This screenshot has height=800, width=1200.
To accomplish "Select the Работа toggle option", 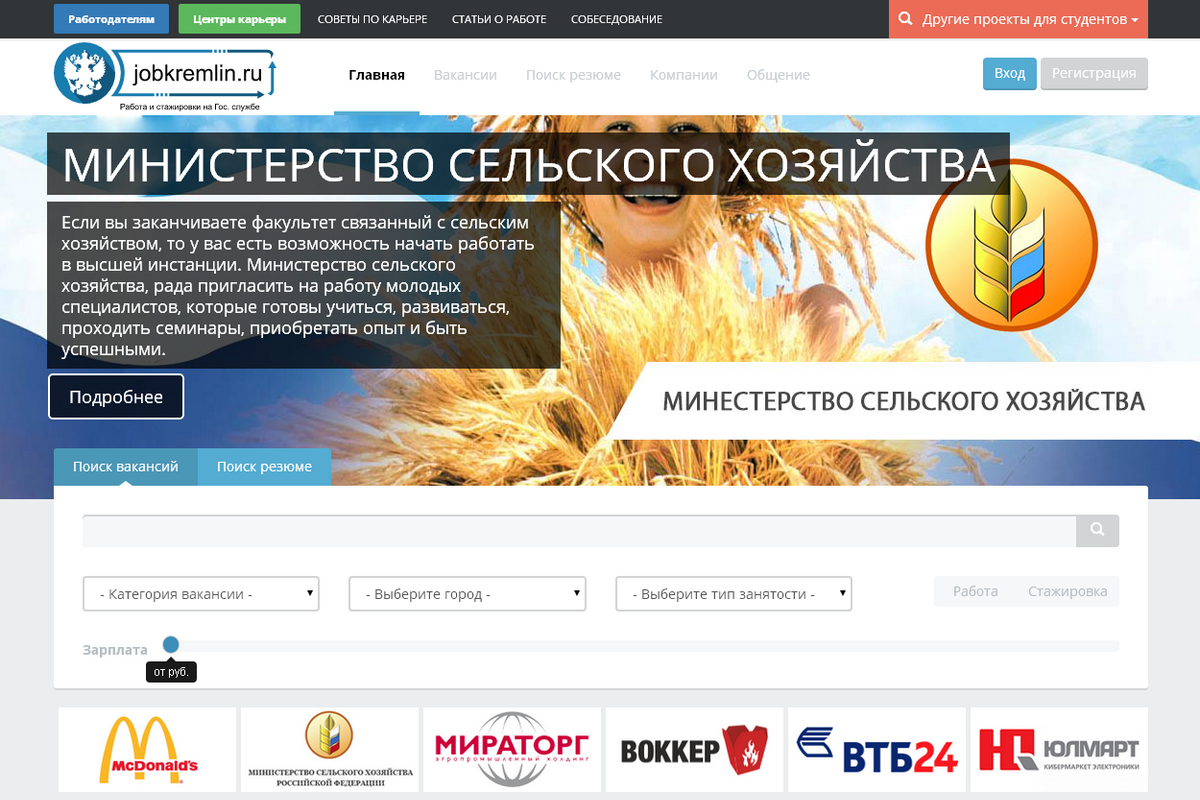I will 975,592.
